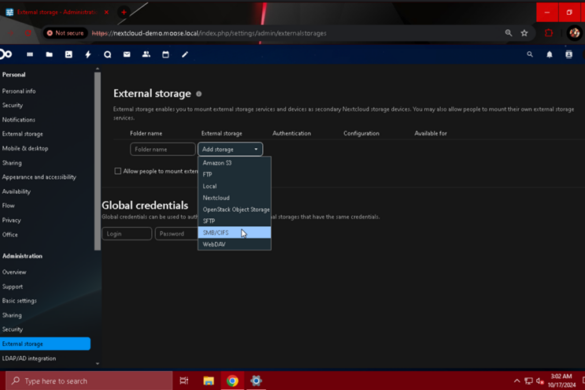Choose FTP storage option
The height and width of the screenshot is (390, 585).
[234, 175]
